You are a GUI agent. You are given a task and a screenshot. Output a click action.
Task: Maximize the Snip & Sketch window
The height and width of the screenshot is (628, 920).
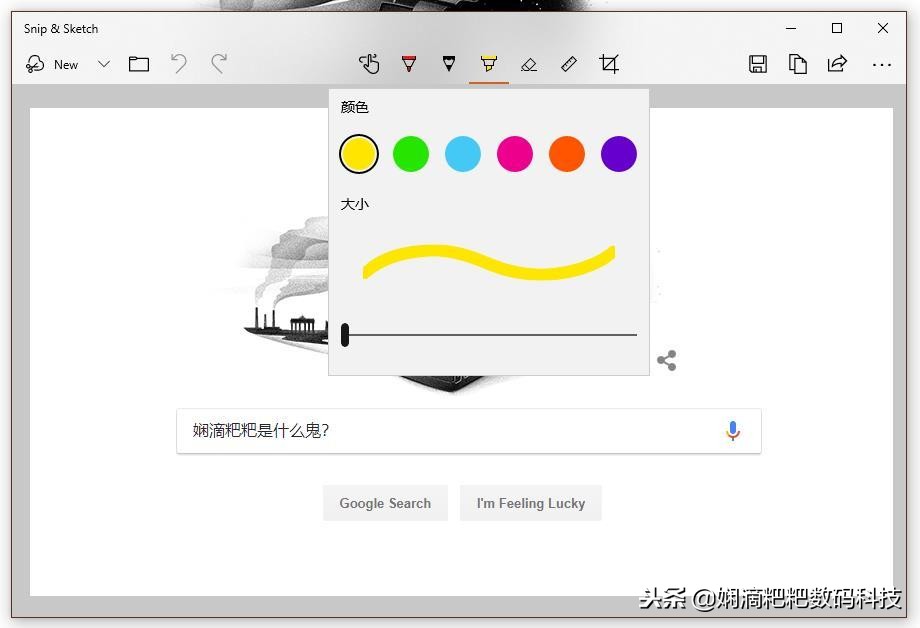837,28
